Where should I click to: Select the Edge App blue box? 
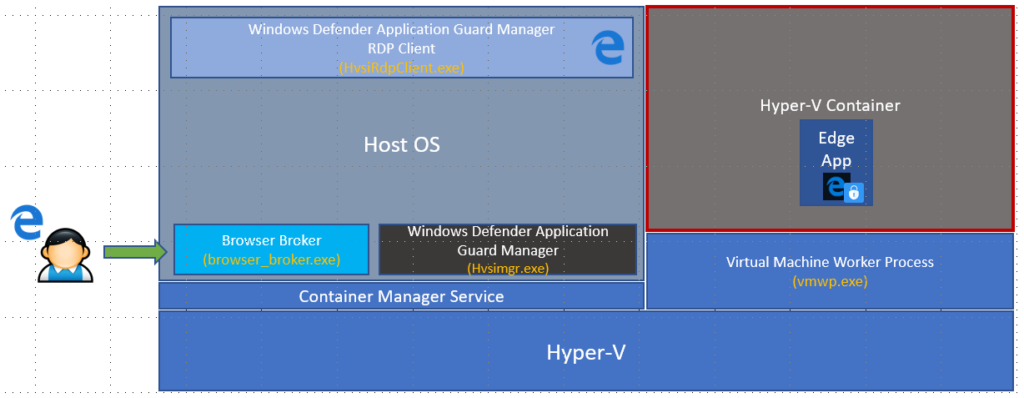(837, 162)
